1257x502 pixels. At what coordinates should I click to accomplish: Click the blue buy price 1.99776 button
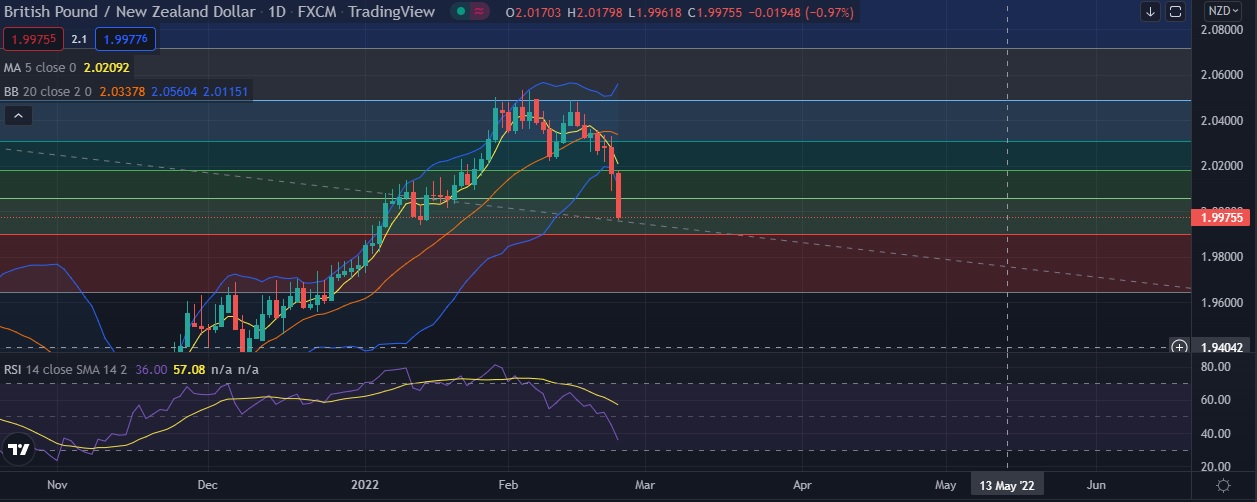(126, 39)
